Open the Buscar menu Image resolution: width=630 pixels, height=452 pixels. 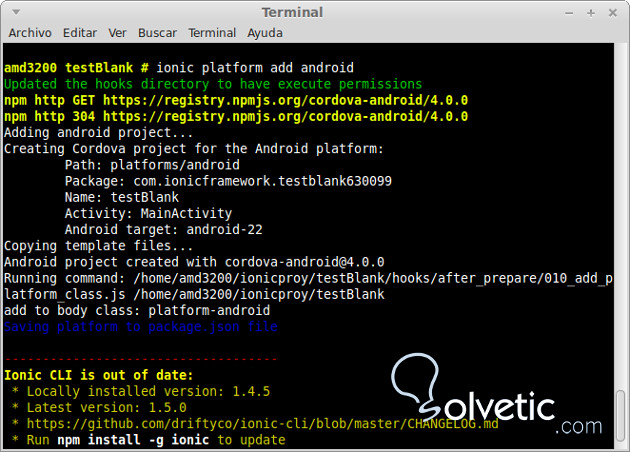tap(158, 33)
